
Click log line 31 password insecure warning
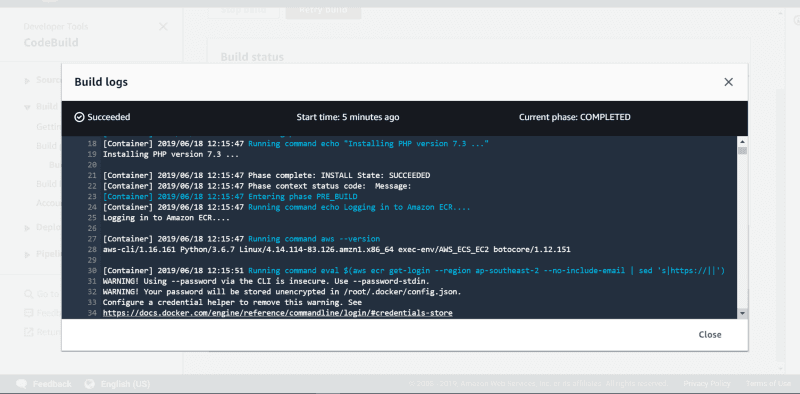pyautogui.click(x=266, y=281)
